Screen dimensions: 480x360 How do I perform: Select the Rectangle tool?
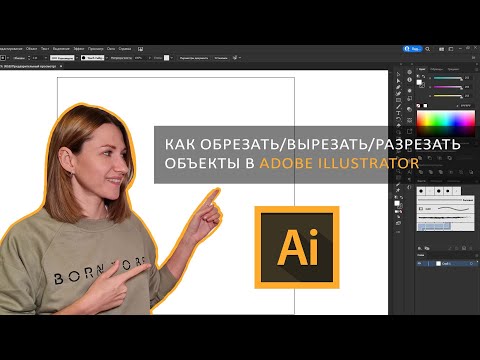coord(398,100)
